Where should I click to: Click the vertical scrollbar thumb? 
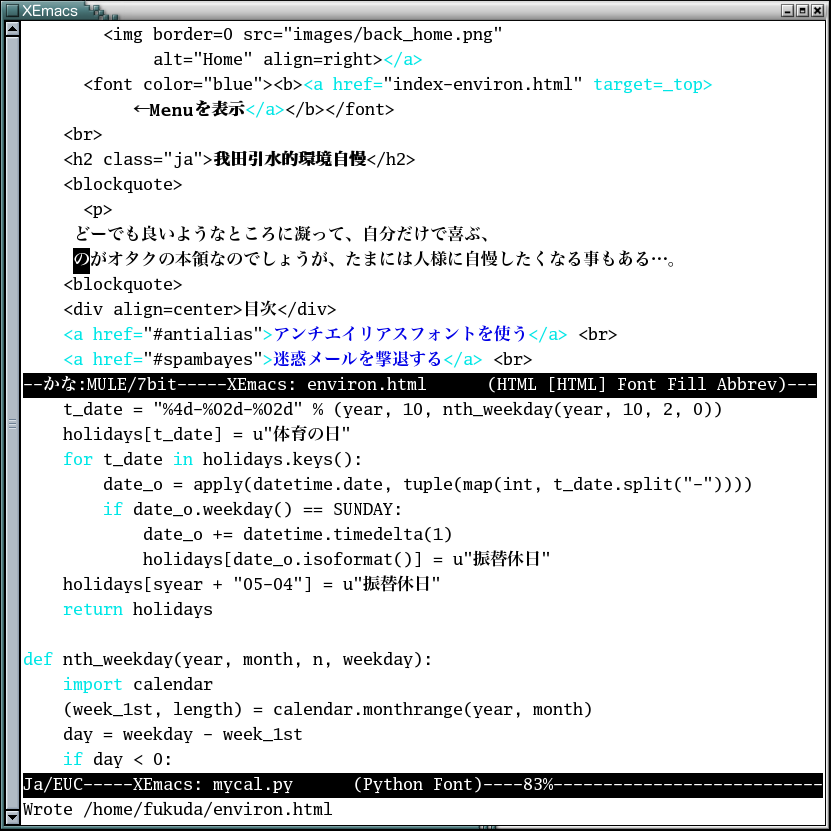pos(12,423)
